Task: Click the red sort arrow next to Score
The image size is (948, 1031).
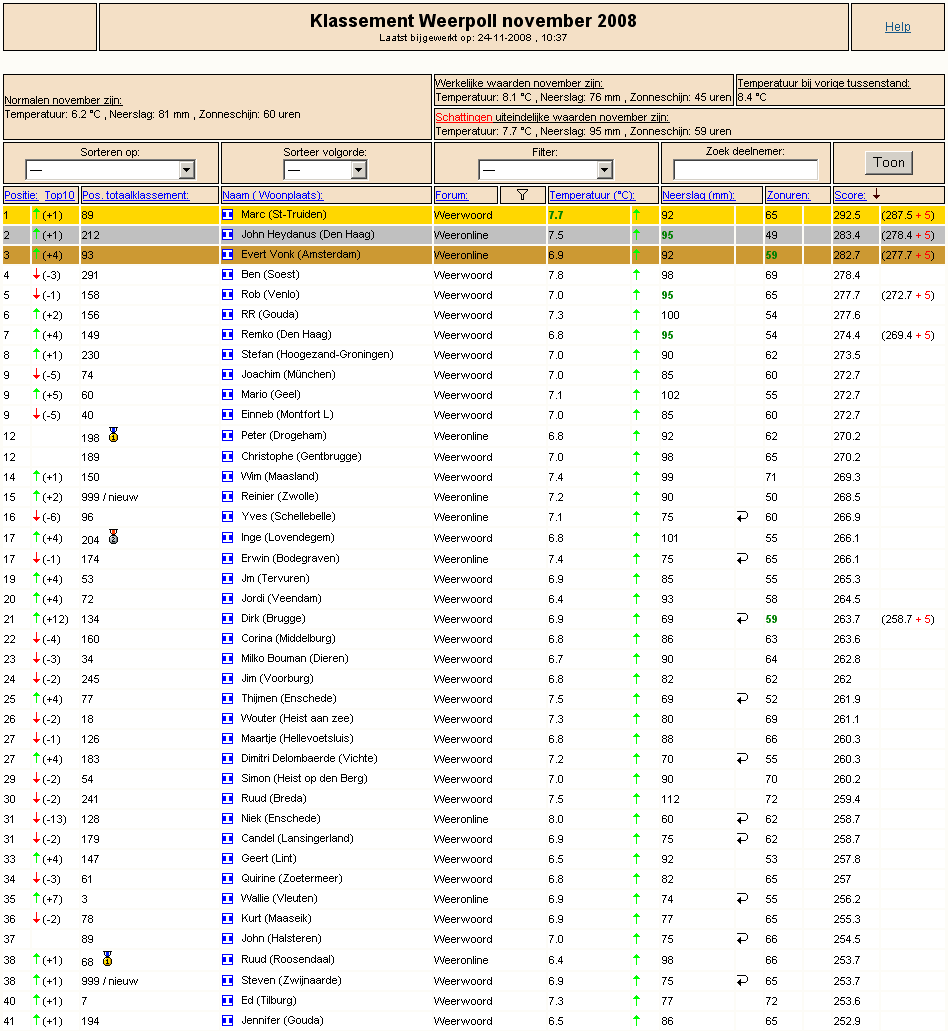Action: tap(877, 195)
